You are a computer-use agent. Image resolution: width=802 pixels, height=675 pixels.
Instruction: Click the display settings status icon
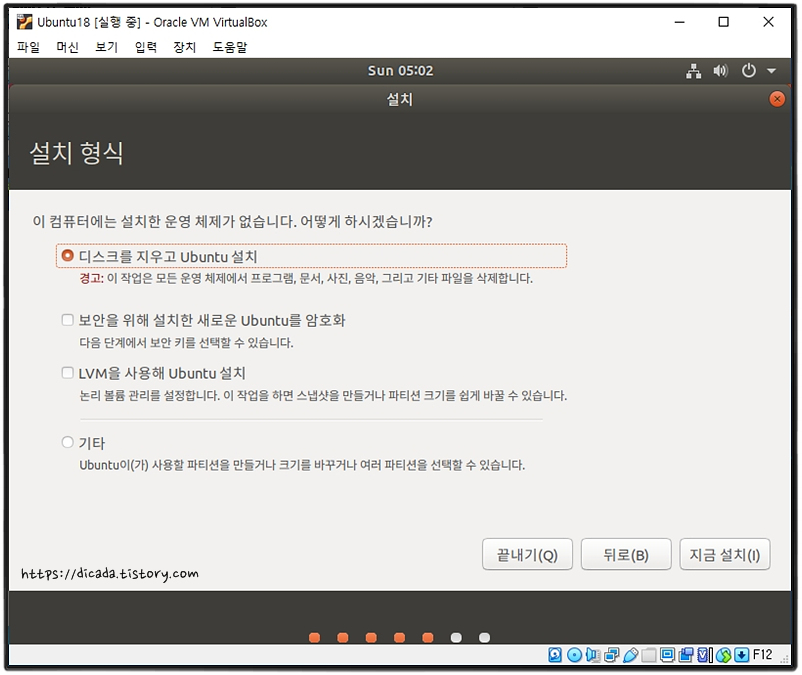click(x=667, y=655)
